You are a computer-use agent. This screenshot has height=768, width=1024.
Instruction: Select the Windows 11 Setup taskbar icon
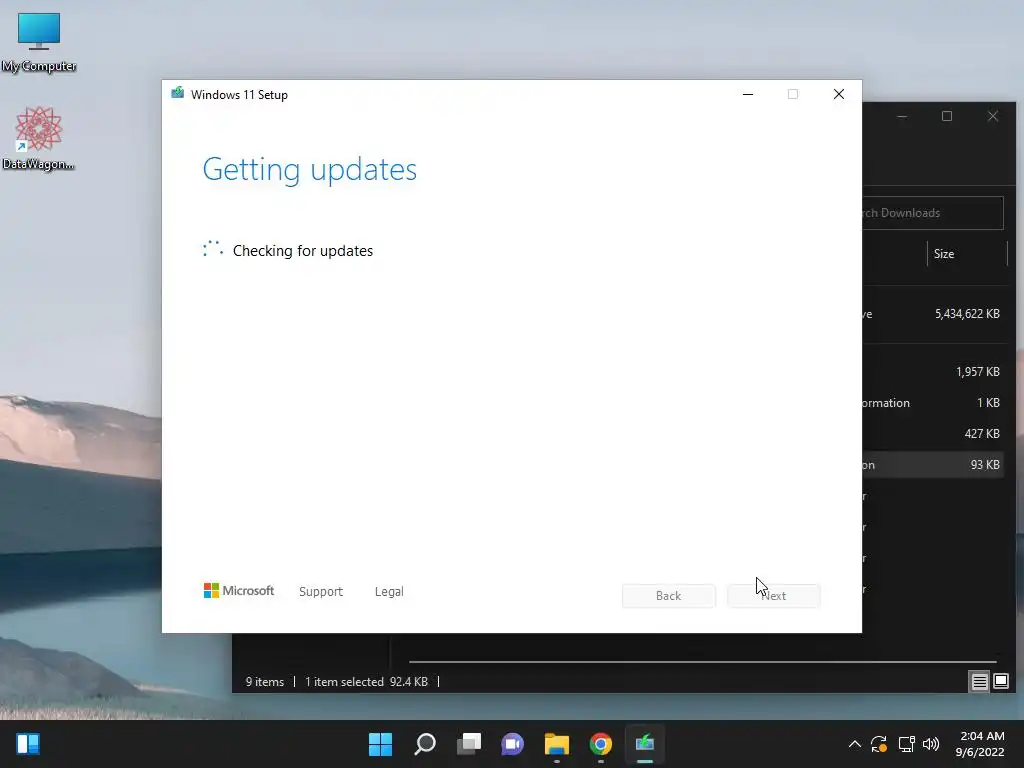click(x=645, y=743)
